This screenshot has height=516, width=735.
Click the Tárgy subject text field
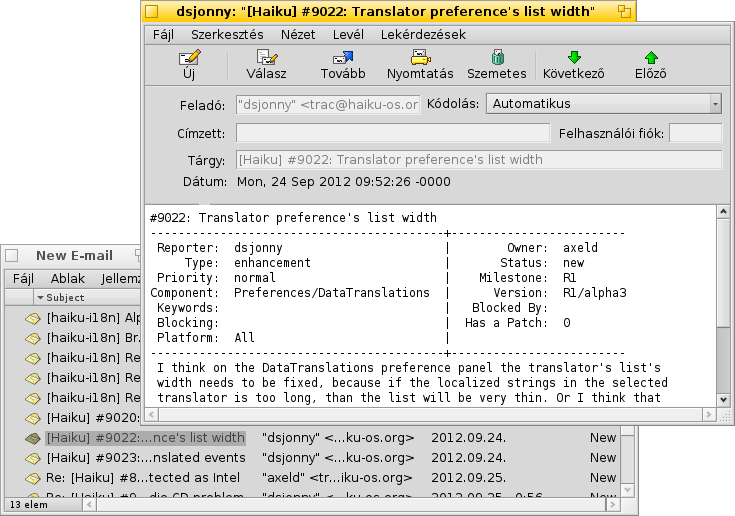pyautogui.click(x=478, y=160)
